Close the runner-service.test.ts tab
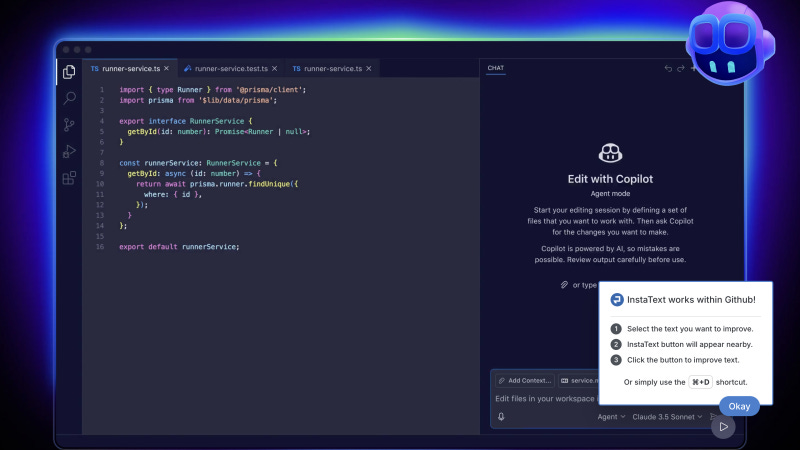 (274, 68)
